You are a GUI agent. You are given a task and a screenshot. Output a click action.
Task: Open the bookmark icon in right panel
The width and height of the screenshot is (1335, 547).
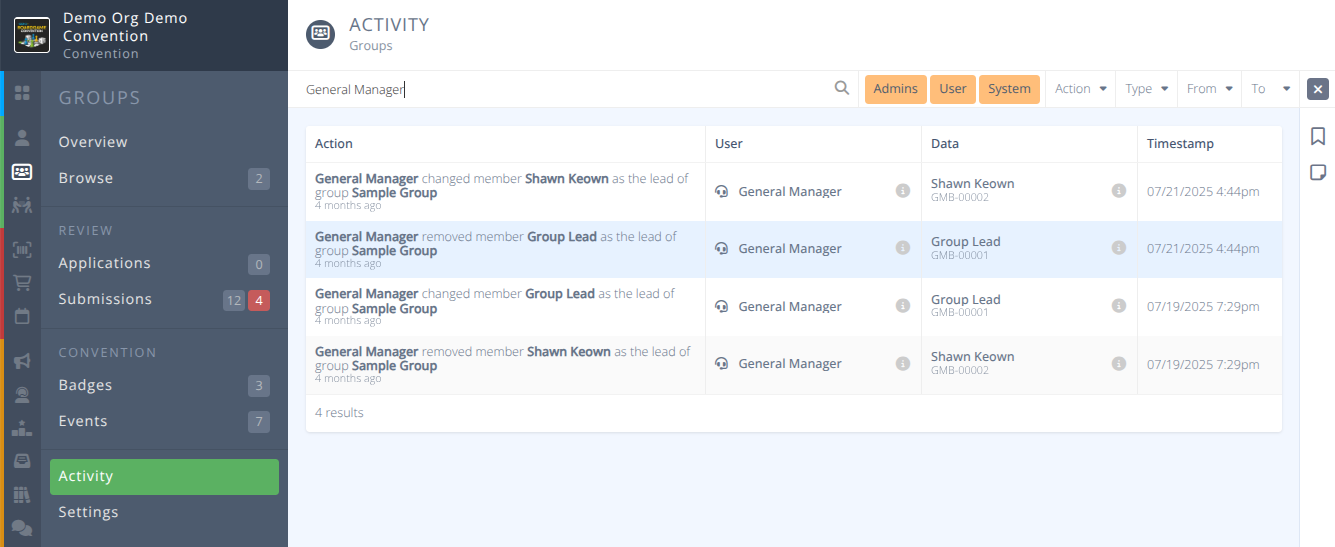(1317, 137)
